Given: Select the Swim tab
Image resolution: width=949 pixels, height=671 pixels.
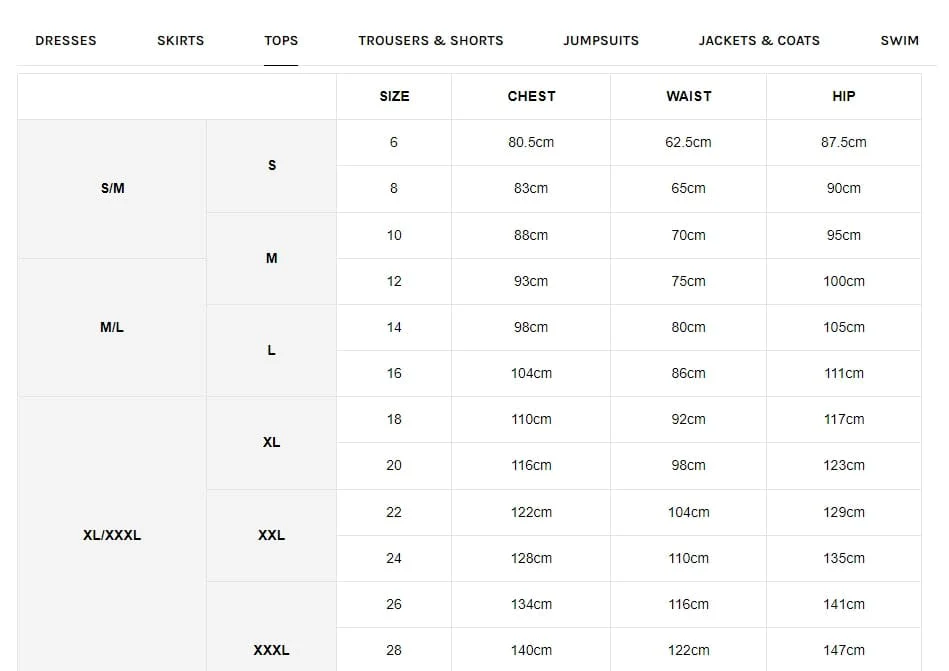Looking at the screenshot, I should (x=899, y=41).
